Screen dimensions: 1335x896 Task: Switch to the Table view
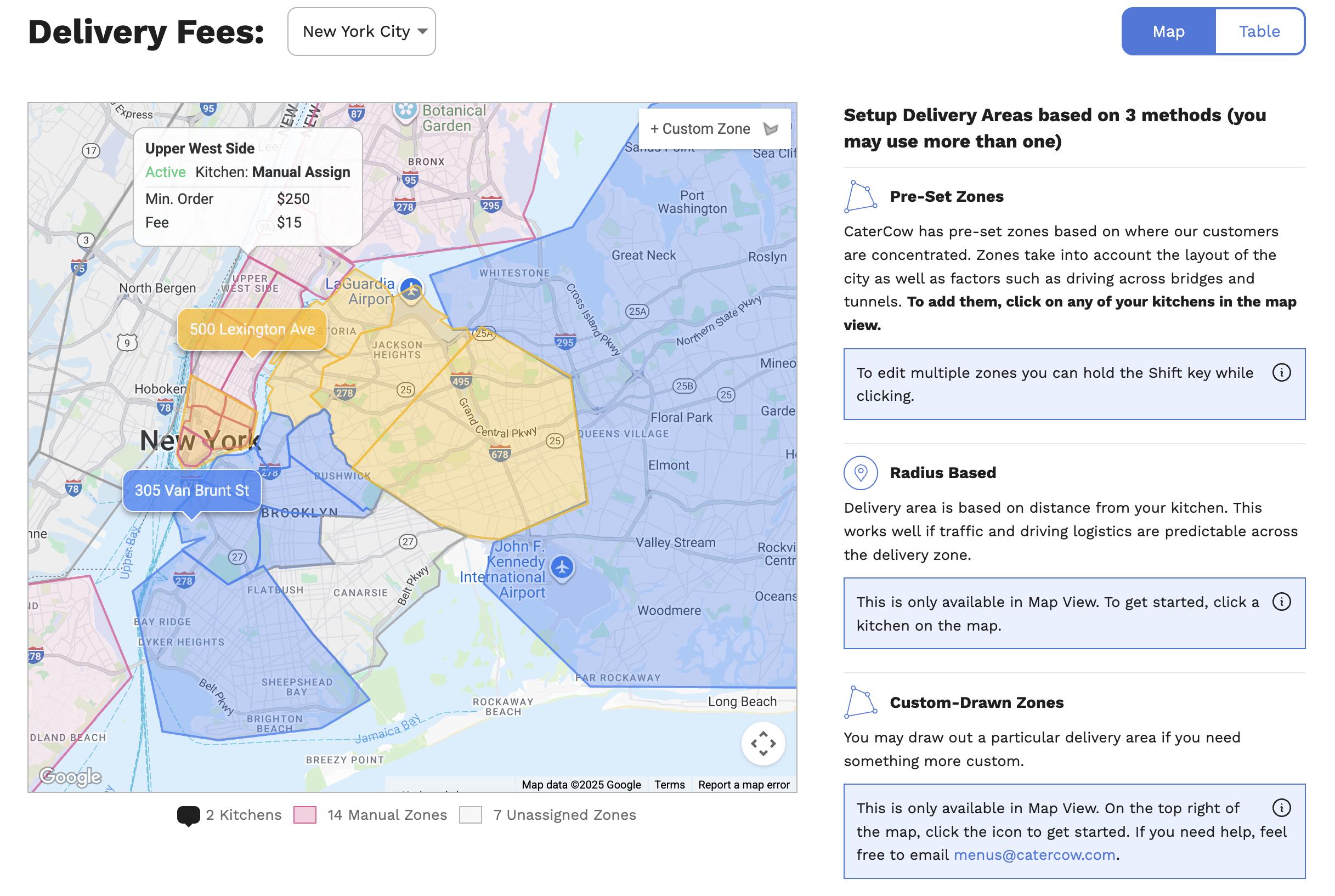1259,31
